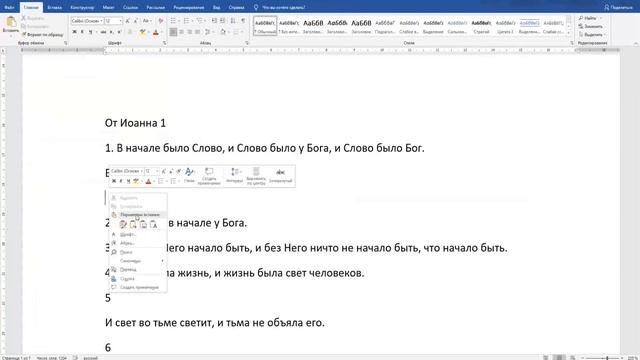Viewport: 640px width, 360px height.
Task: Click Стили icon in mini toolbar
Action: (189, 175)
